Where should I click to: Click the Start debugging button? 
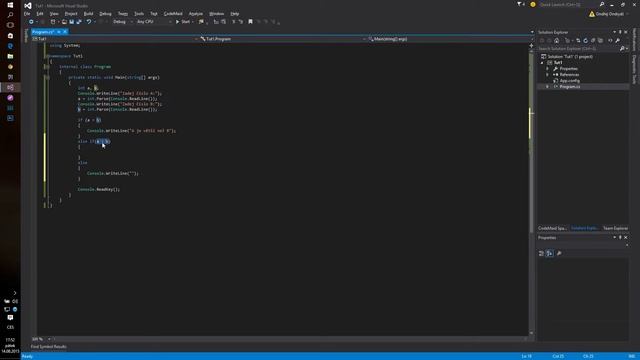(x=183, y=22)
